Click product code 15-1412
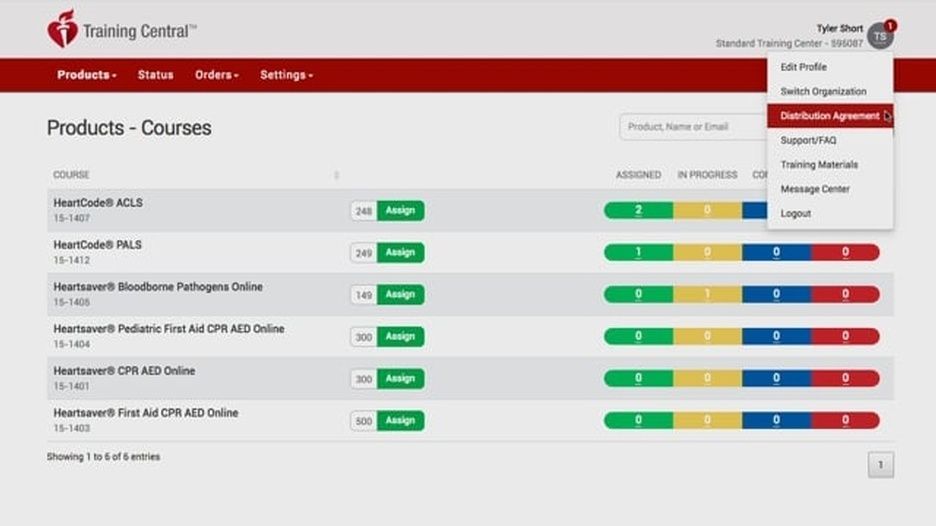 point(72,260)
